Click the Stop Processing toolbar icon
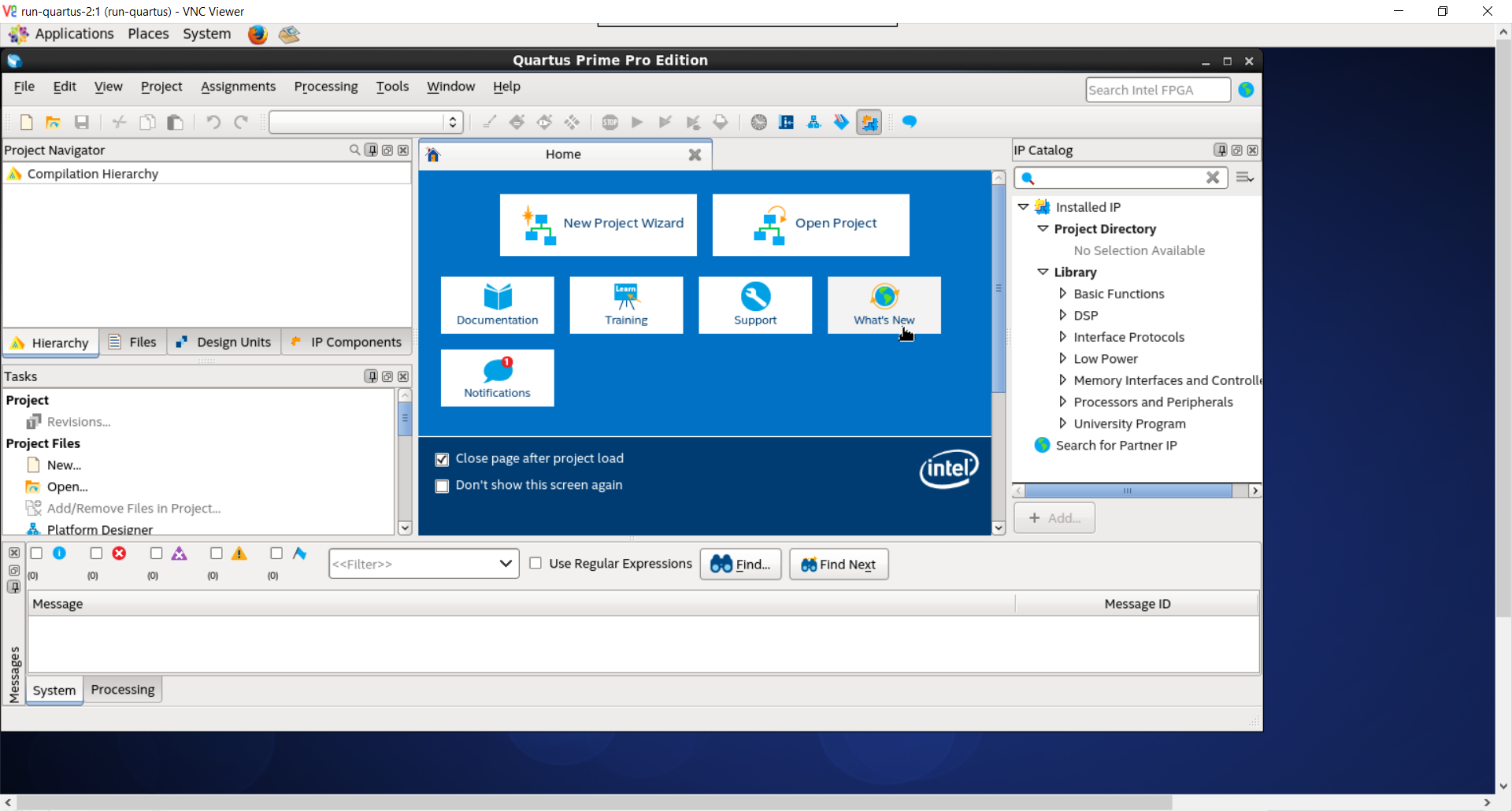Viewport: 1512px width, 811px height. click(x=610, y=122)
